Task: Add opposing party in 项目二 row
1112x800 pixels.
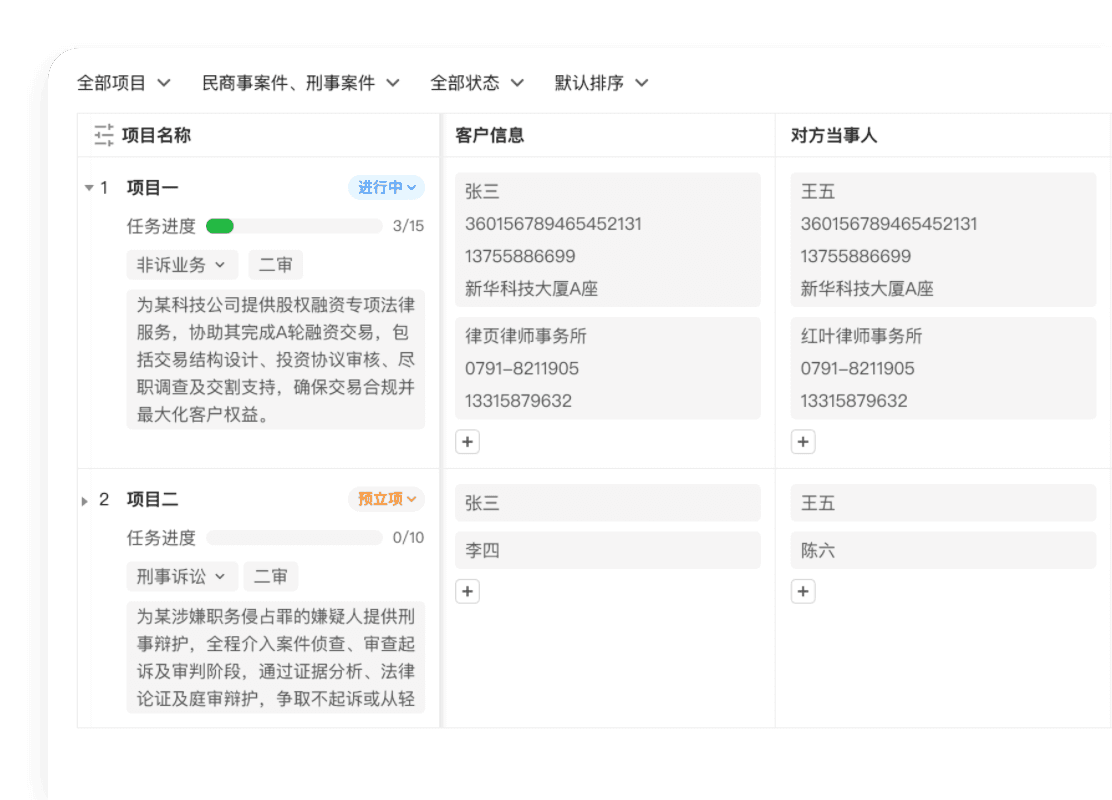Action: (803, 591)
